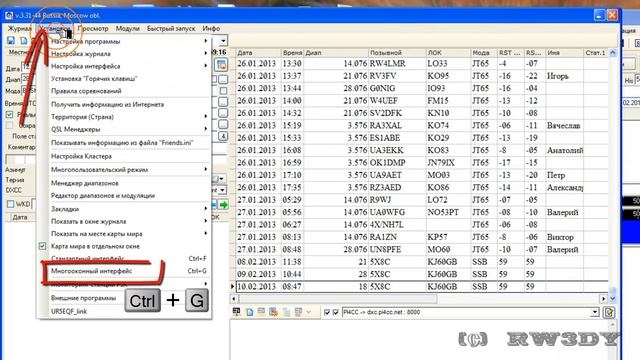Open the Журнал menu
640x360 pixels.
[x=20, y=29]
